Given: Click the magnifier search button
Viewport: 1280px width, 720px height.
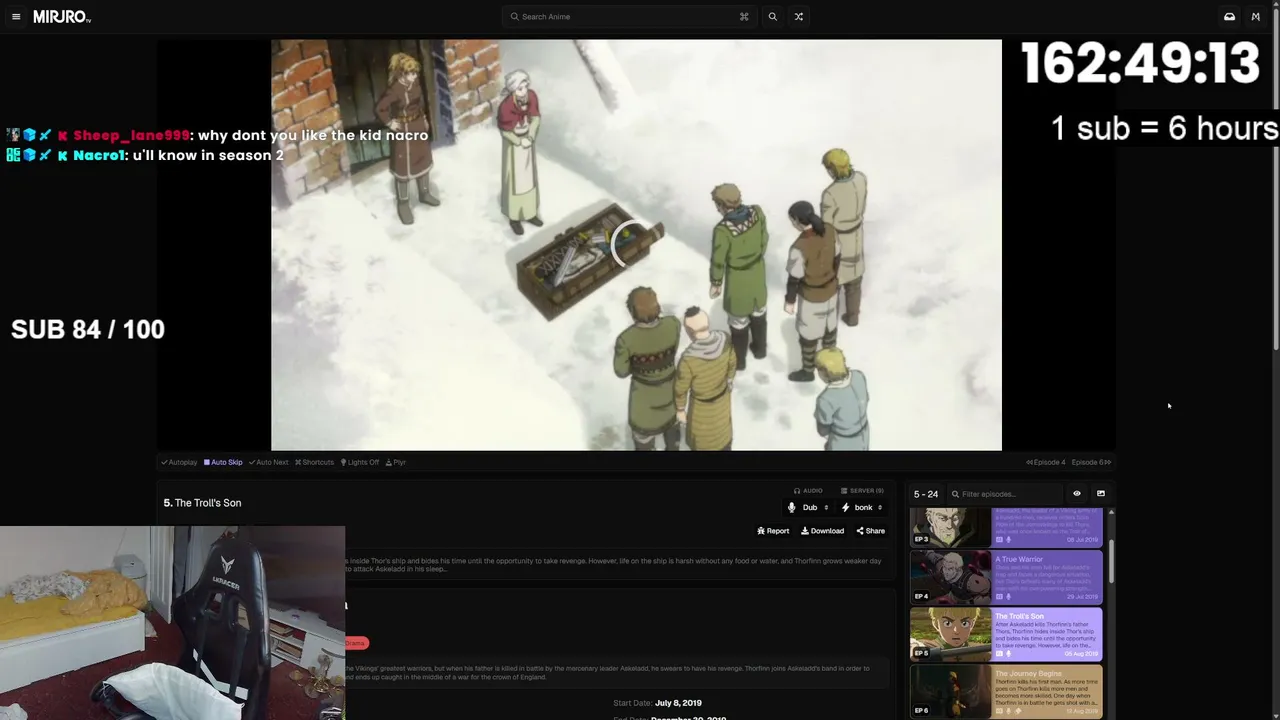Looking at the screenshot, I should 772,17.
